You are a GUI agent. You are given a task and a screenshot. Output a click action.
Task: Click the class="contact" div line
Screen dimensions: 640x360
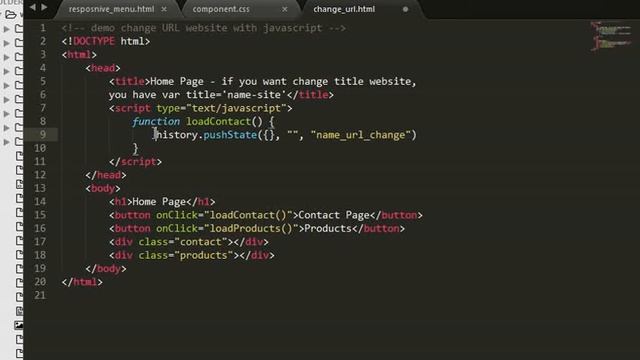tap(189, 242)
